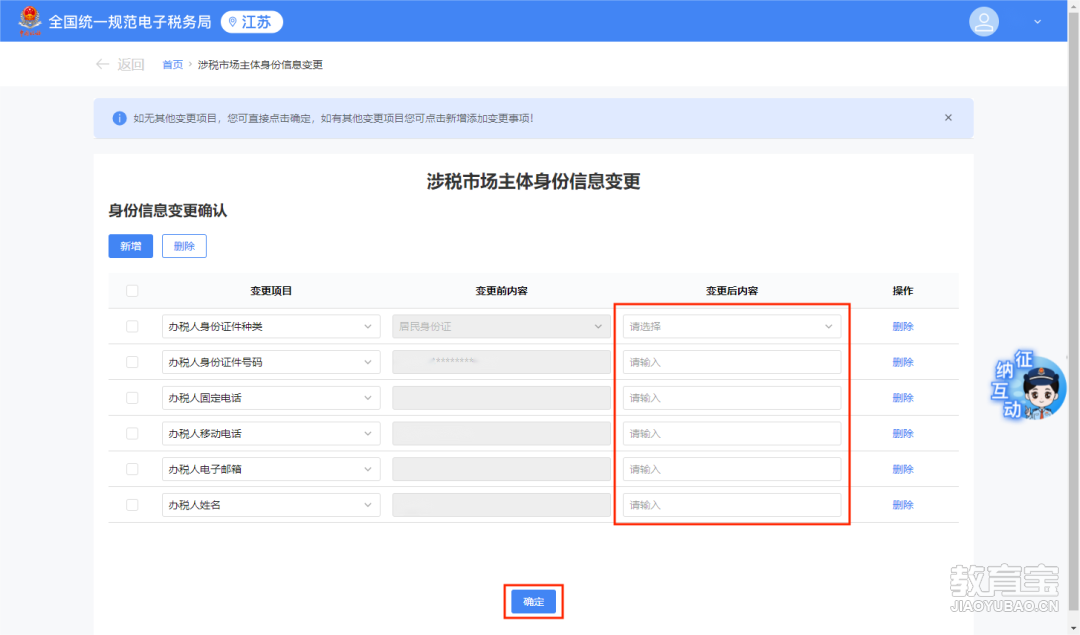The height and width of the screenshot is (635, 1080).
Task: Click the new value field for 办税人姓名
Action: click(x=731, y=505)
